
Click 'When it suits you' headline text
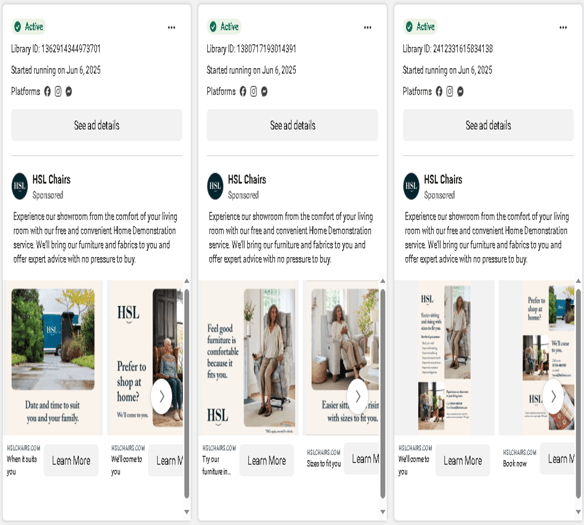click(x=22, y=465)
